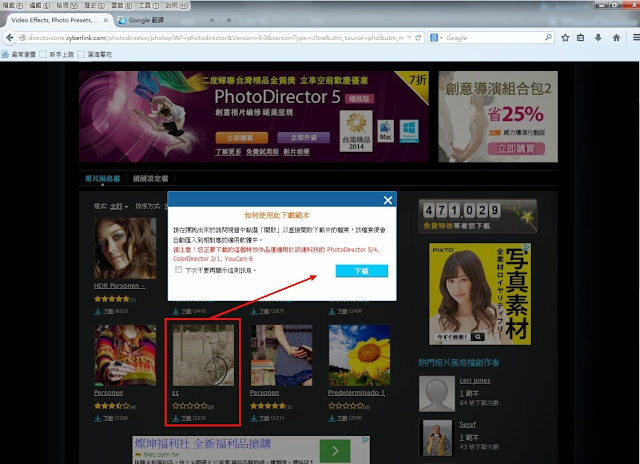The width and height of the screenshot is (640, 464).
Task: Open the colorful Personen preset thumbnail
Action: click(x=125, y=355)
